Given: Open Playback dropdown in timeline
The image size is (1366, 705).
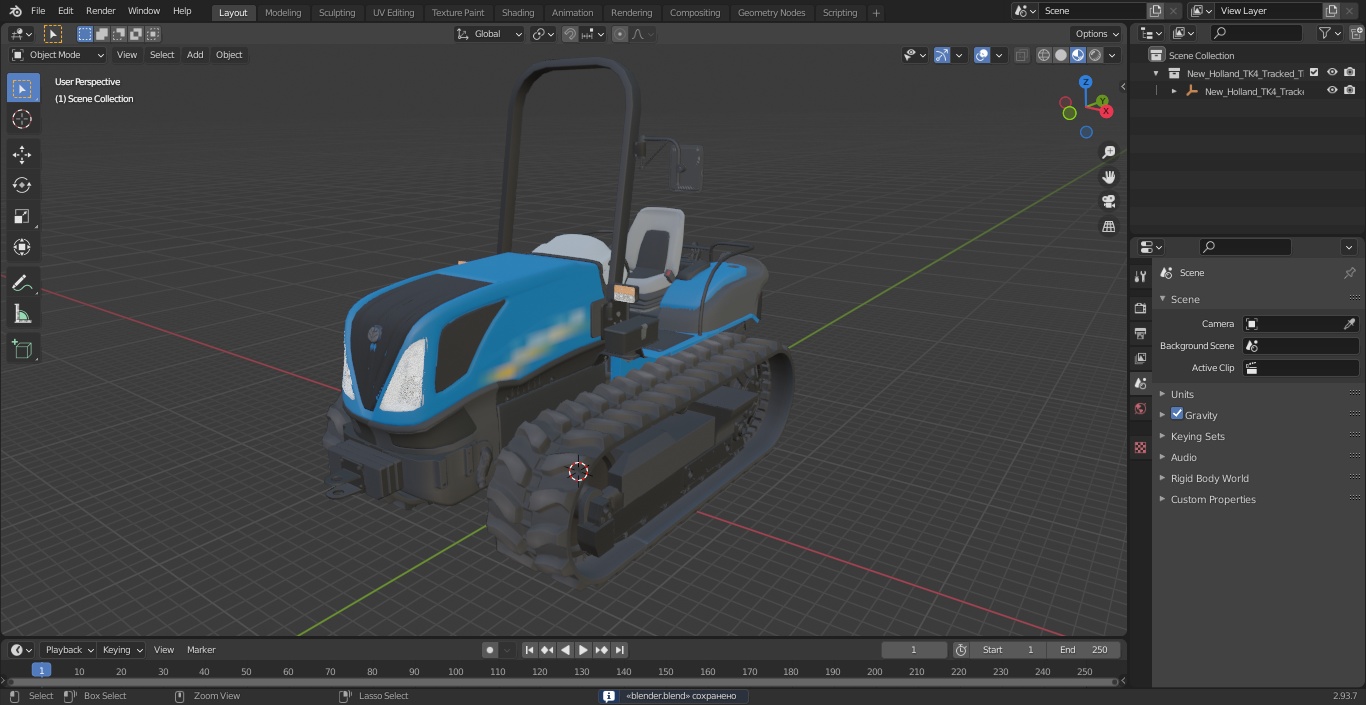Looking at the screenshot, I should (x=69, y=650).
